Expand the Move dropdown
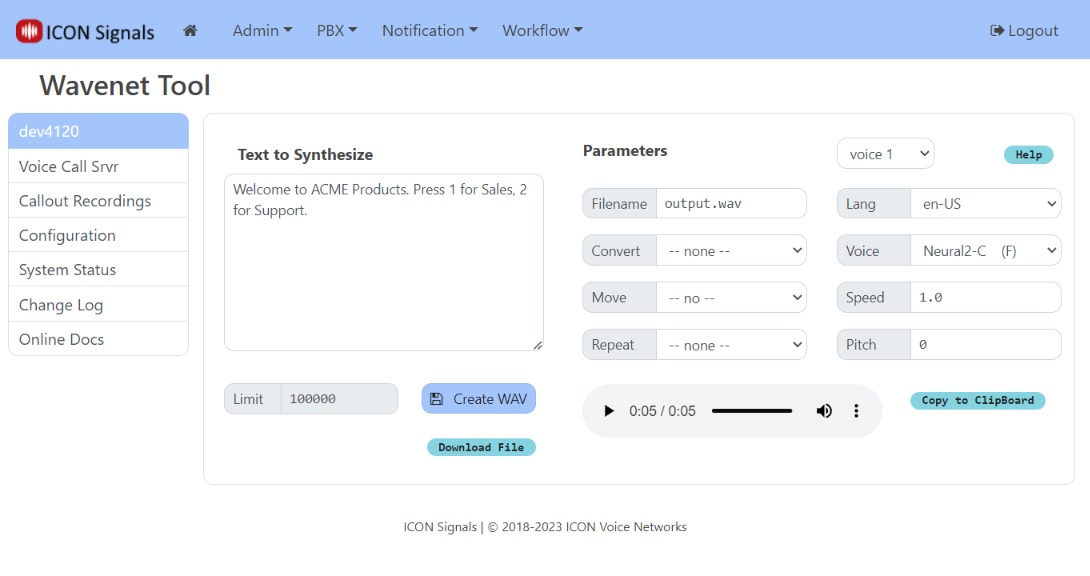 coord(731,297)
